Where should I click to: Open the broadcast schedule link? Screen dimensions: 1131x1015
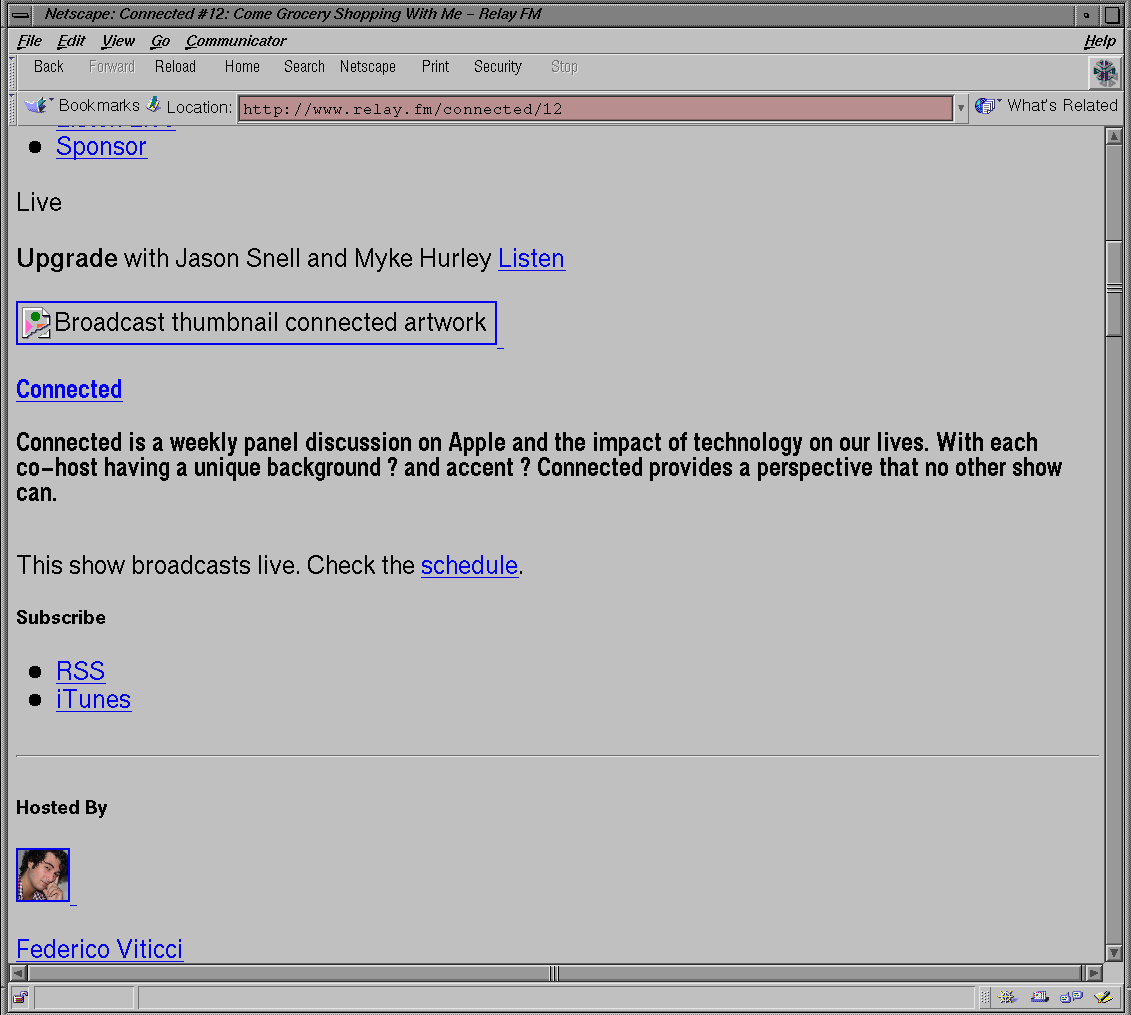[x=470, y=566]
